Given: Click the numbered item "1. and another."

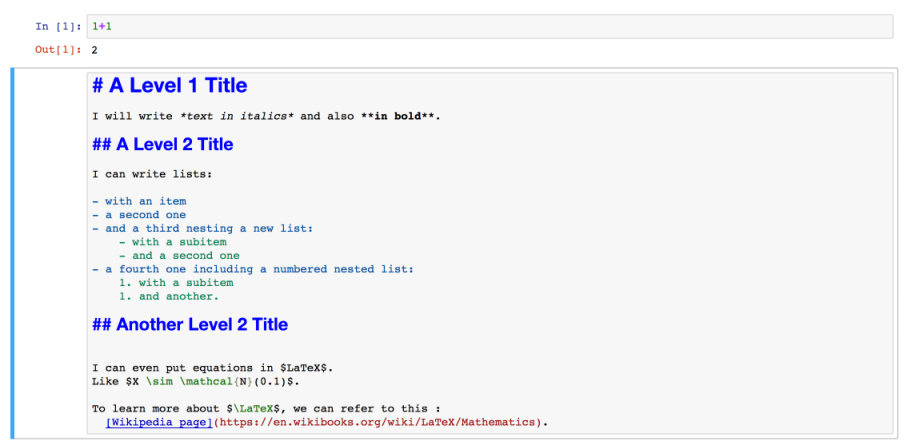Looking at the screenshot, I should pos(169,296).
